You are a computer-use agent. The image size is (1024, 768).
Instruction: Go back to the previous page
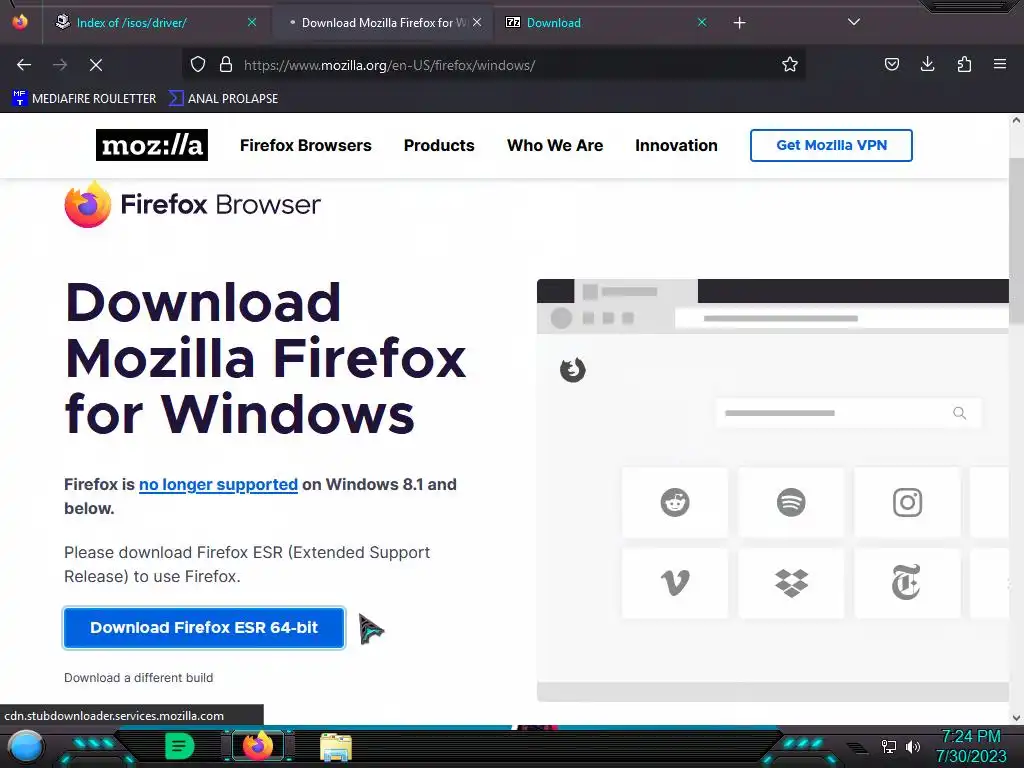coord(24,65)
